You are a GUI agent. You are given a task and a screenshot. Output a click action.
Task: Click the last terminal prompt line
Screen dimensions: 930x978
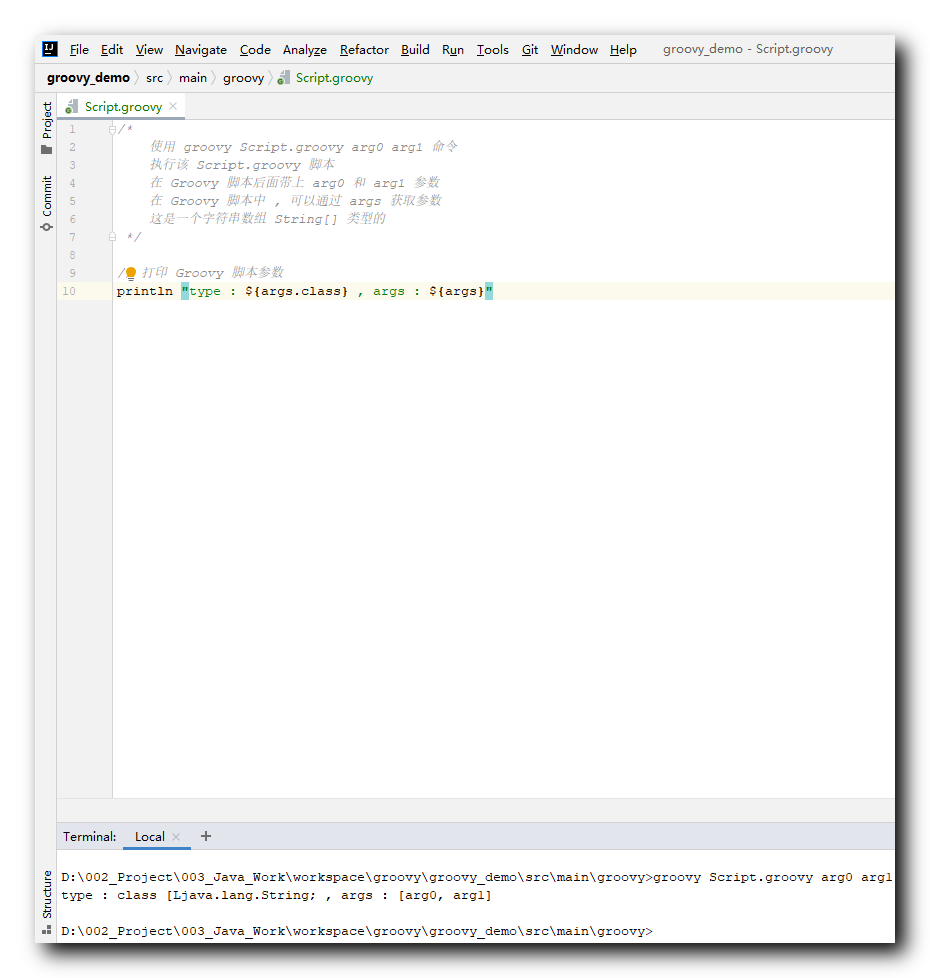tap(357, 931)
